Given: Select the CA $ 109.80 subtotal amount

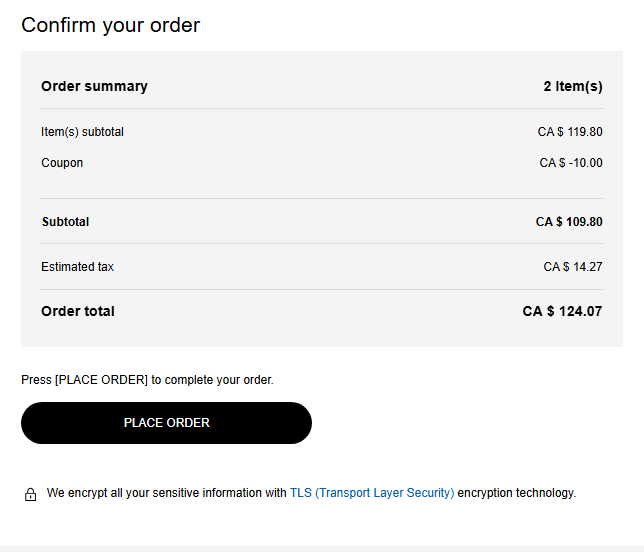Looking at the screenshot, I should 569,222.
